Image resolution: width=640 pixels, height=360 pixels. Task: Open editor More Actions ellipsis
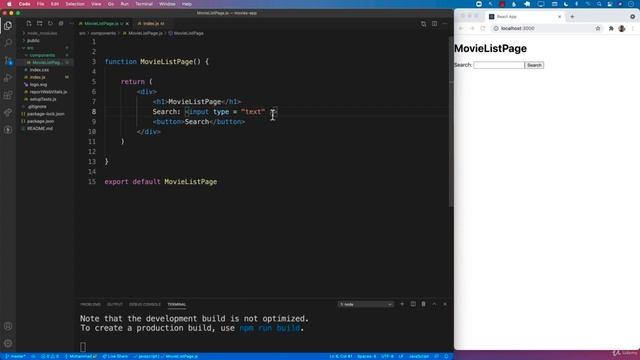445,24
